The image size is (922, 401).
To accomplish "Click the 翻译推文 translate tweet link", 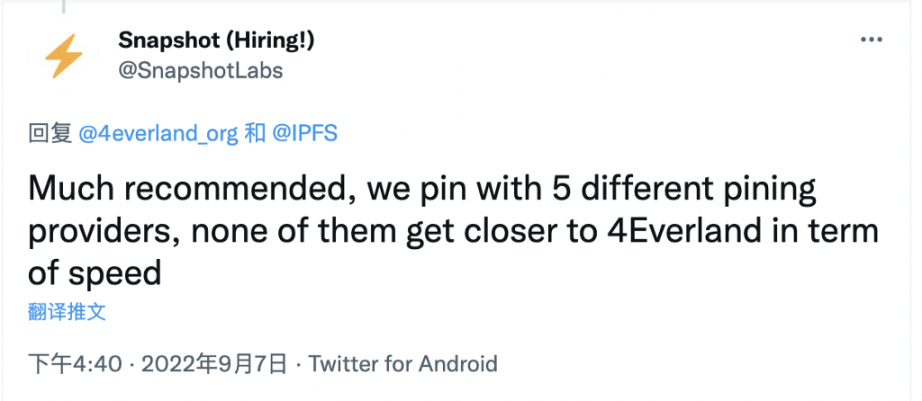I will click(x=67, y=311).
